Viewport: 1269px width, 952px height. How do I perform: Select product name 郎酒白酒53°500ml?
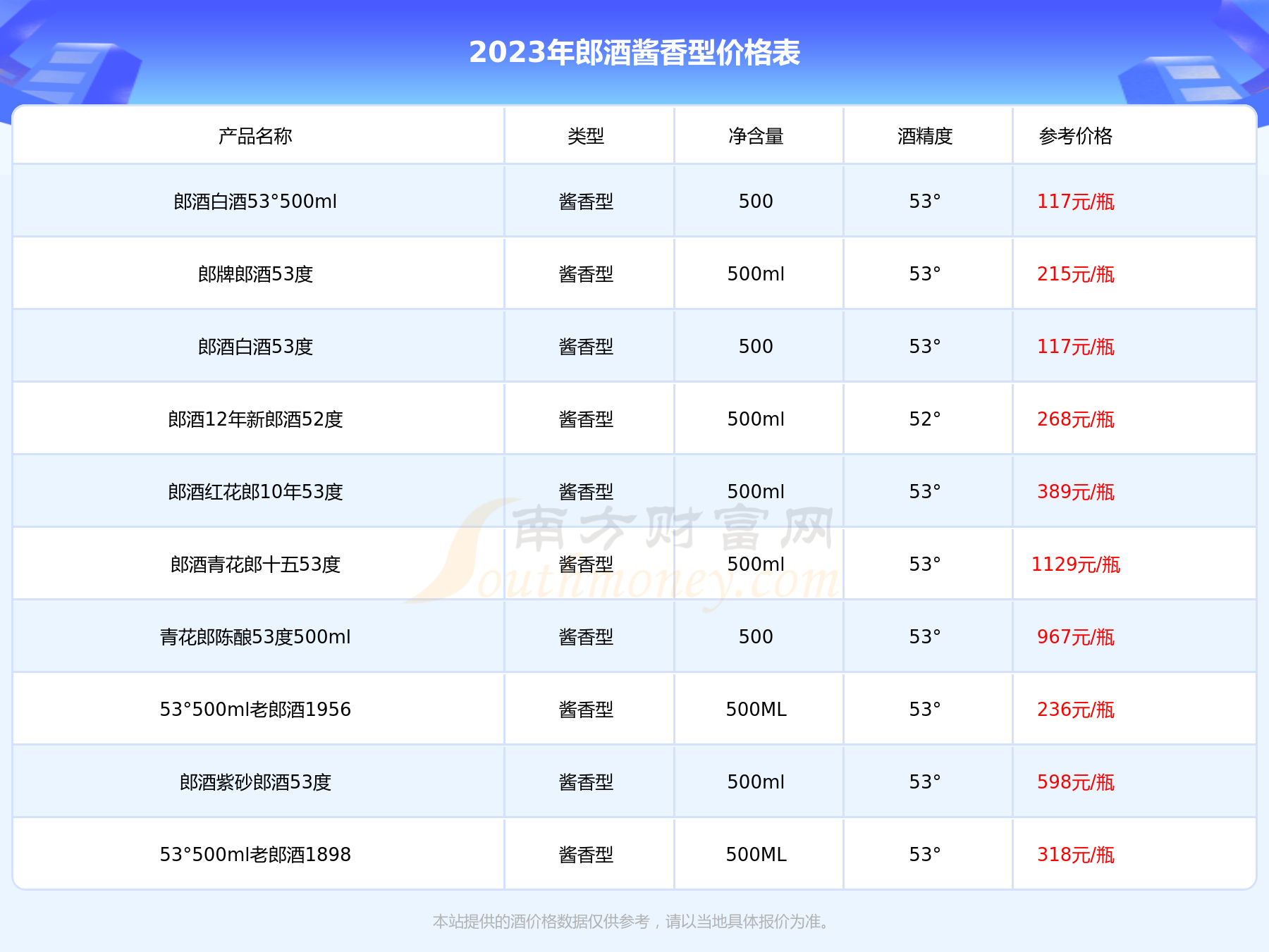[x=255, y=202]
